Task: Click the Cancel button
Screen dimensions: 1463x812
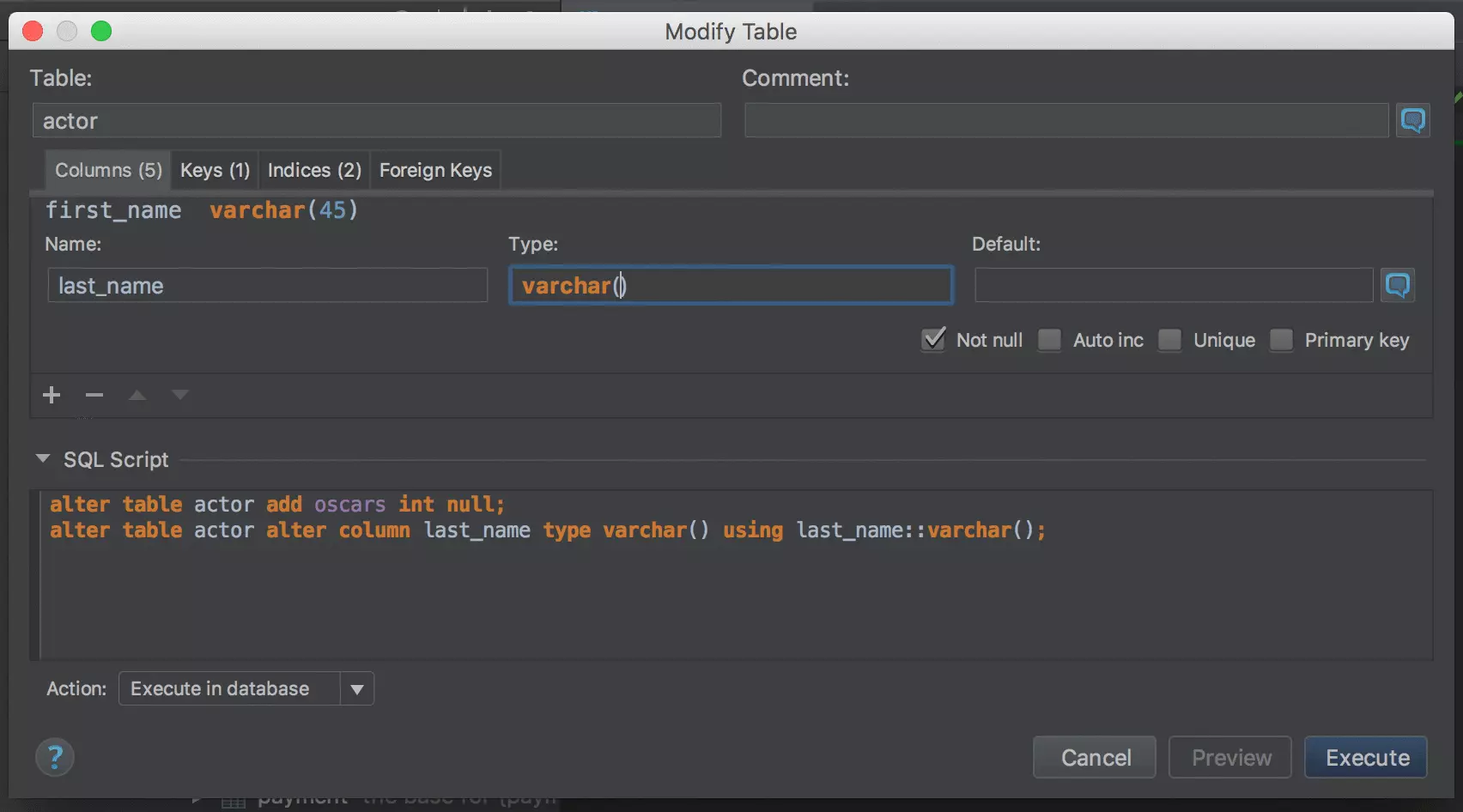Action: click(1095, 757)
